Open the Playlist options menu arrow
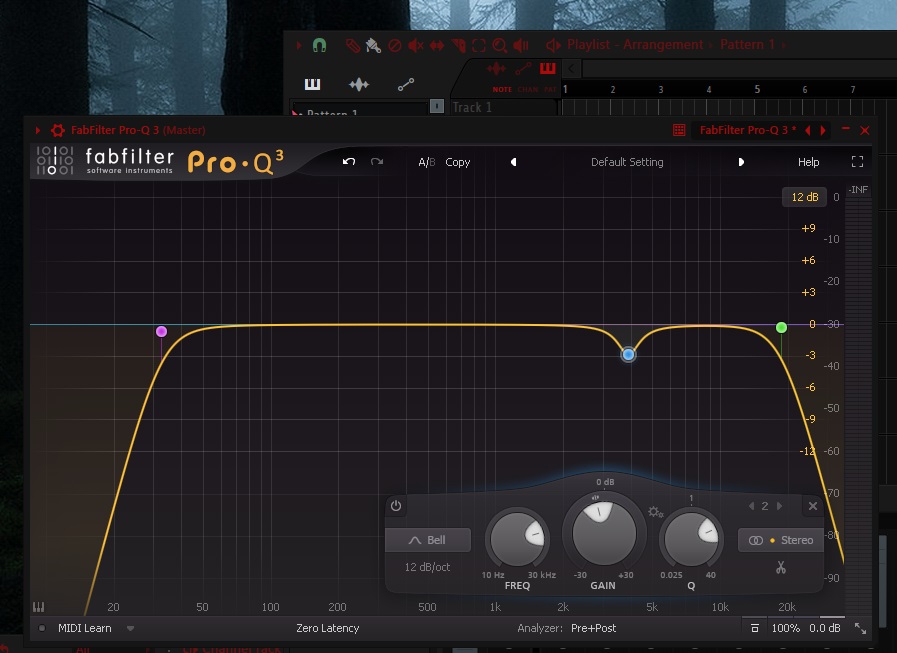 pyautogui.click(x=299, y=45)
